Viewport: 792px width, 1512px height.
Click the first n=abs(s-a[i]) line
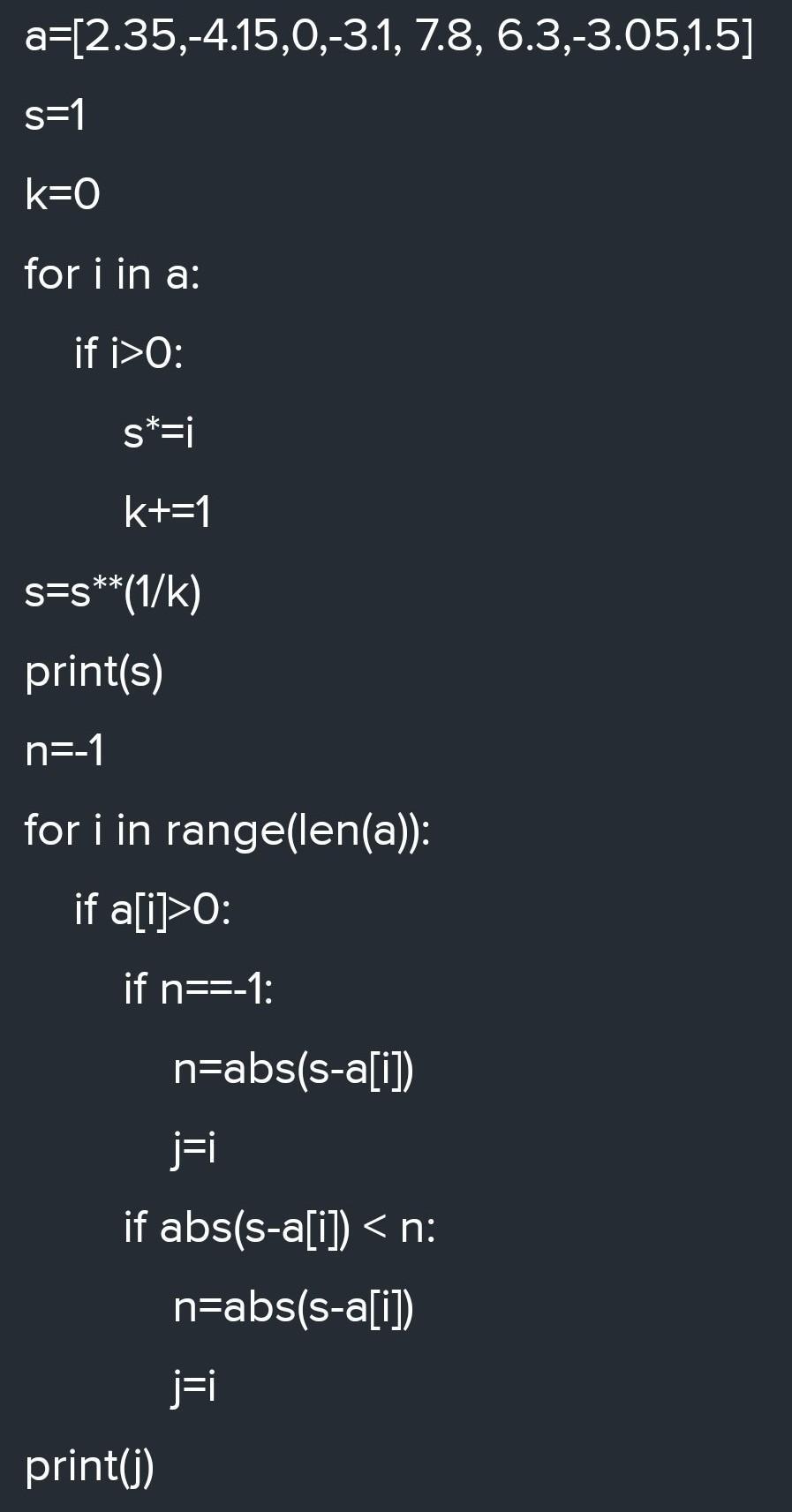tap(294, 1070)
